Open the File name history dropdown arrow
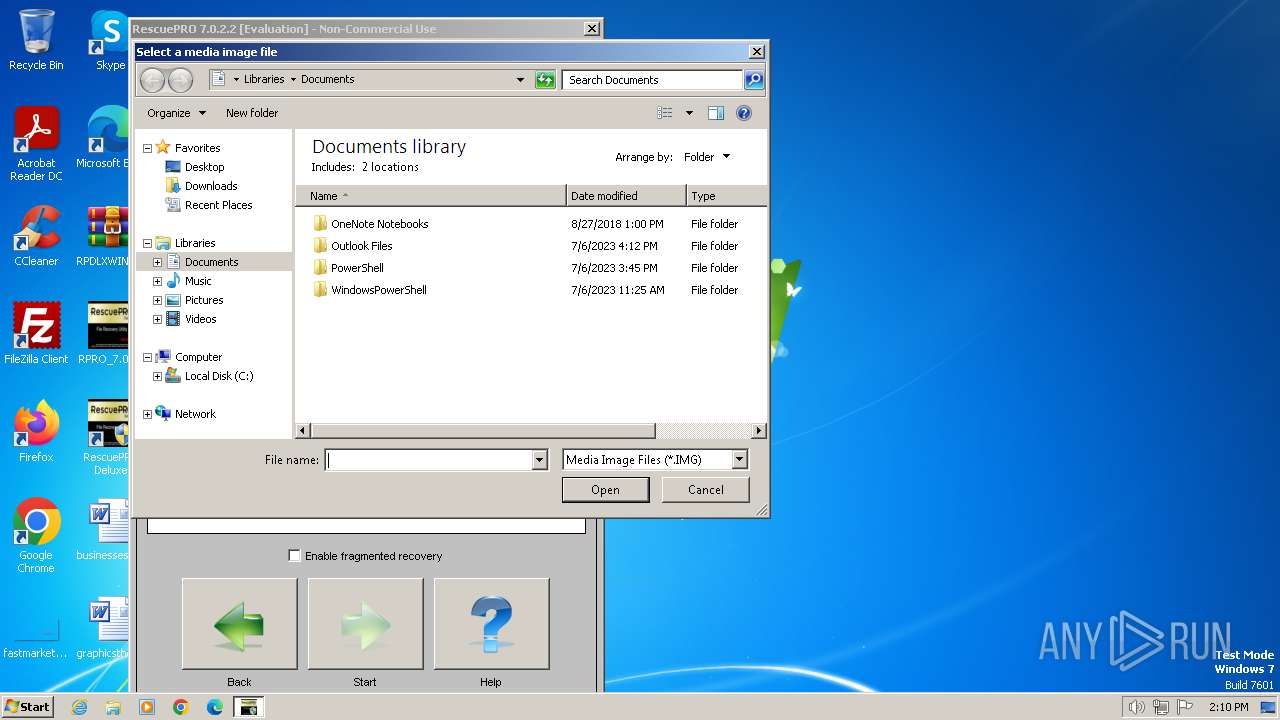Viewport: 1280px width, 720px height. [x=540, y=460]
